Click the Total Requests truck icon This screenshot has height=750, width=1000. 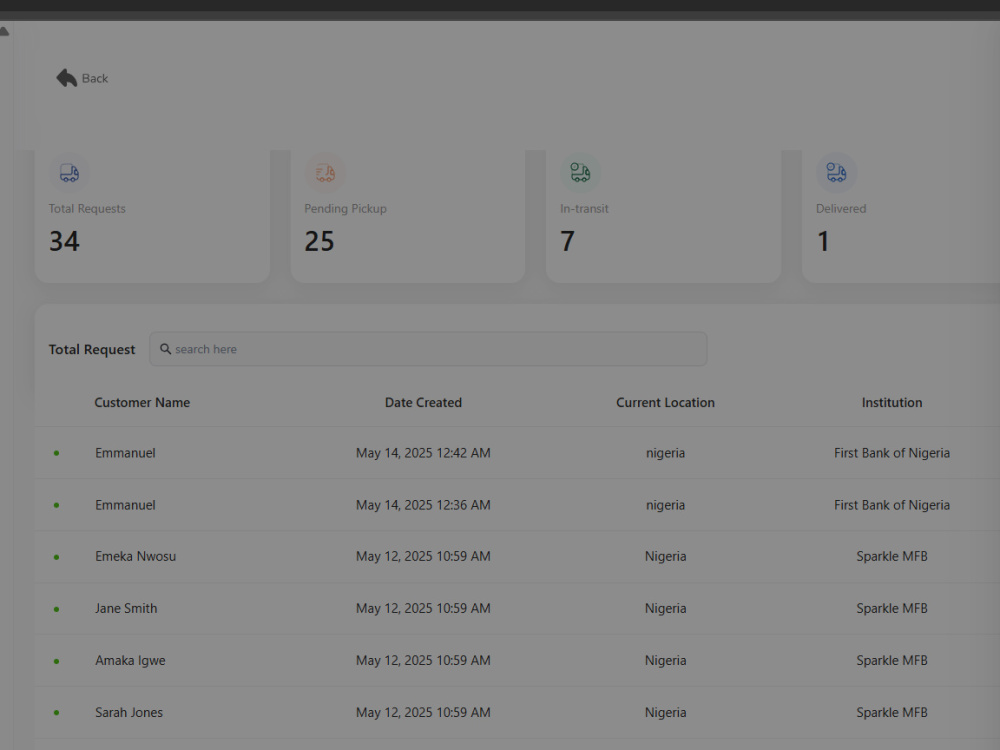click(70, 173)
